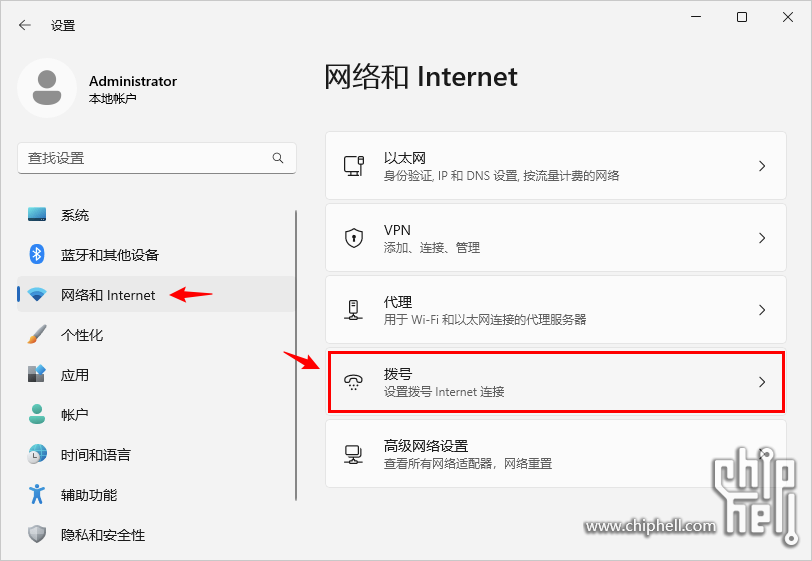The image size is (812, 561).
Task: Open 辅助功能 settings
Action: pyautogui.click(x=157, y=495)
